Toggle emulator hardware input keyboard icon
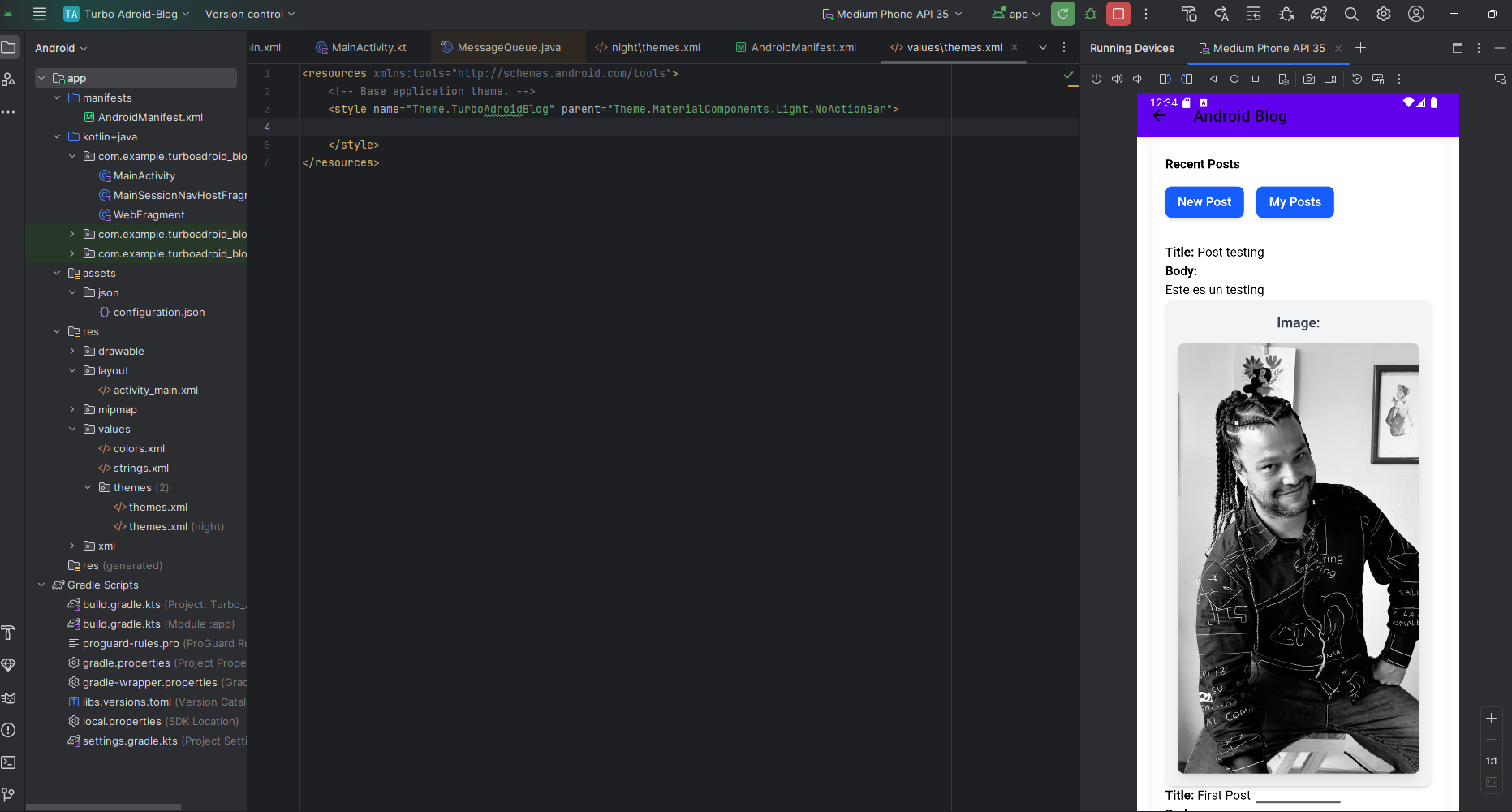This screenshot has width=1512, height=812. pyautogui.click(x=1377, y=79)
